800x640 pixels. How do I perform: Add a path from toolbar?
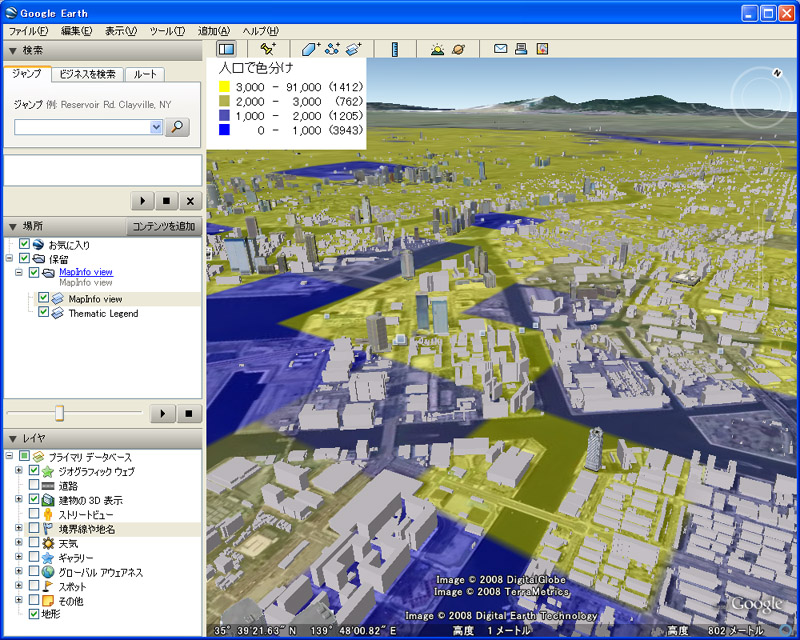(x=332, y=49)
